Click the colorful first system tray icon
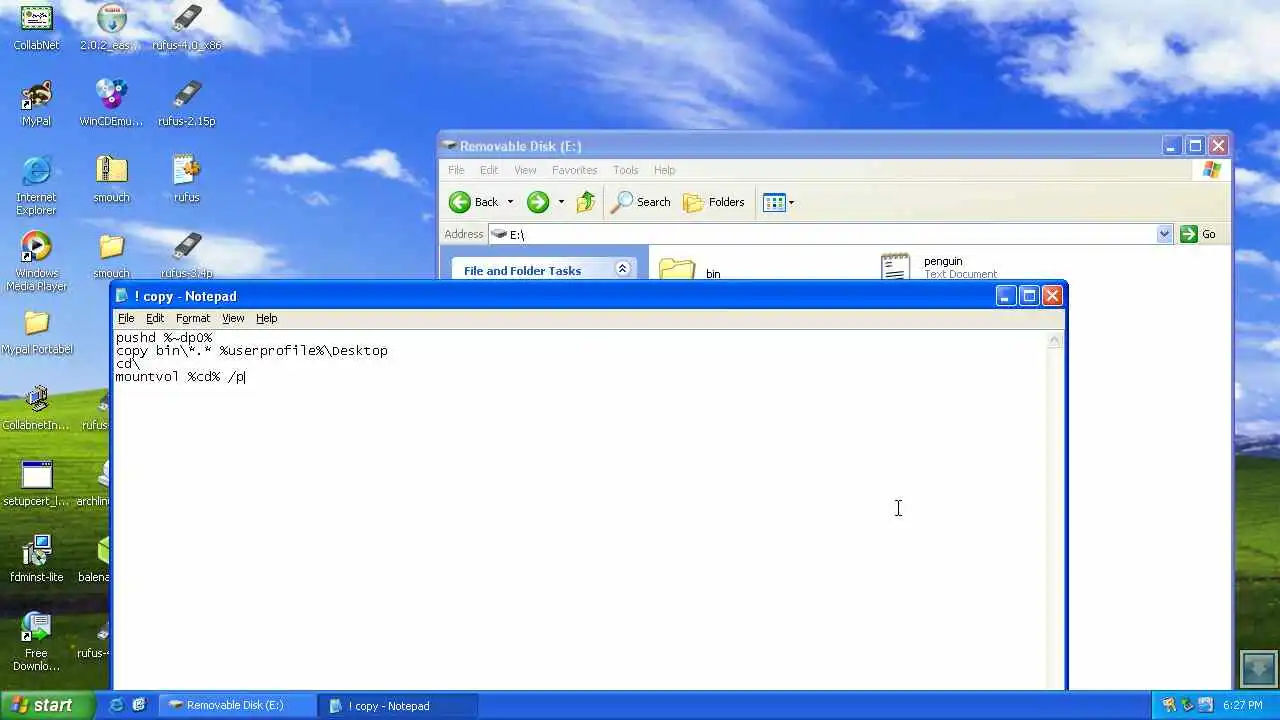 1168,705
